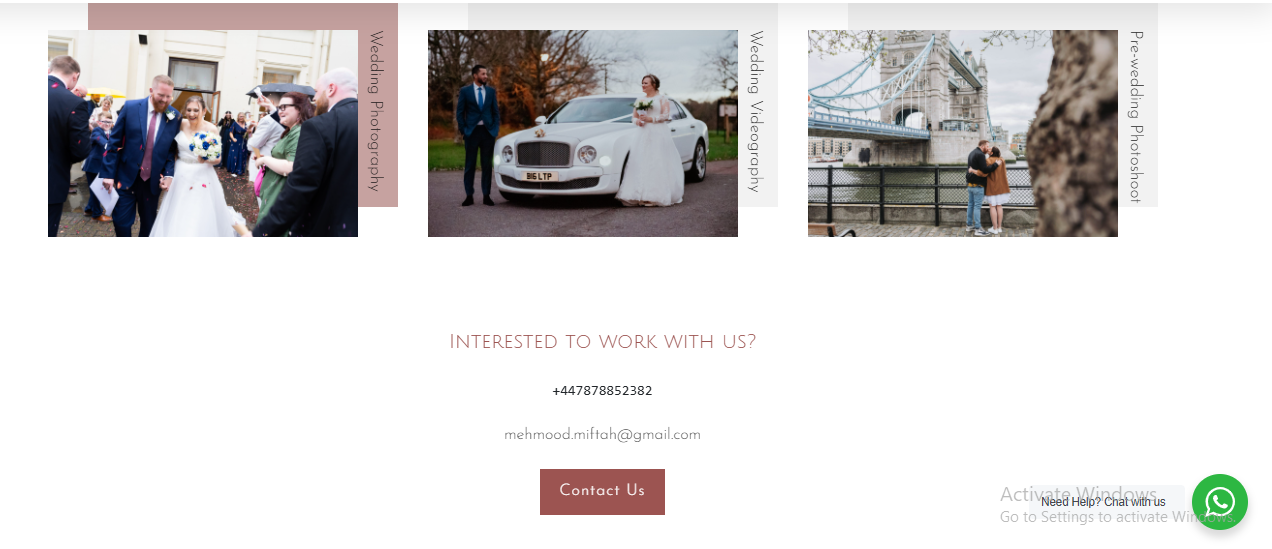
Task: Click the Activate Windows watermark text
Action: pyautogui.click(x=1078, y=494)
